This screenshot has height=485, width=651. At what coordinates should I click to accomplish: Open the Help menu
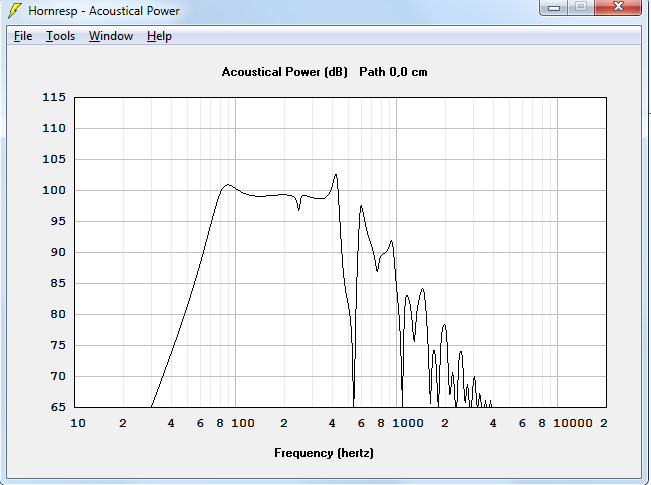pos(159,36)
